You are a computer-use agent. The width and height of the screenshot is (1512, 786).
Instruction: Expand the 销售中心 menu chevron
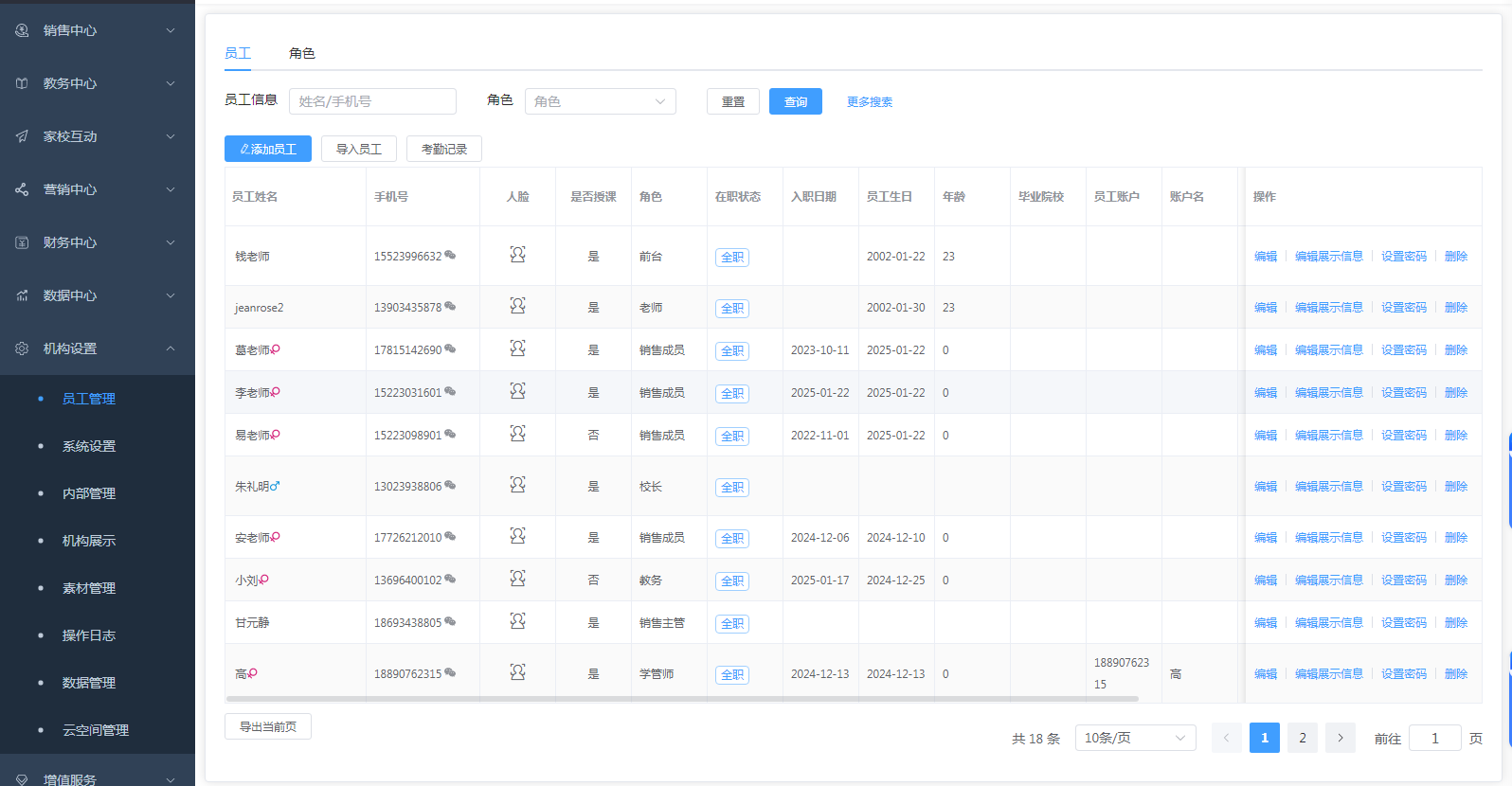171,30
